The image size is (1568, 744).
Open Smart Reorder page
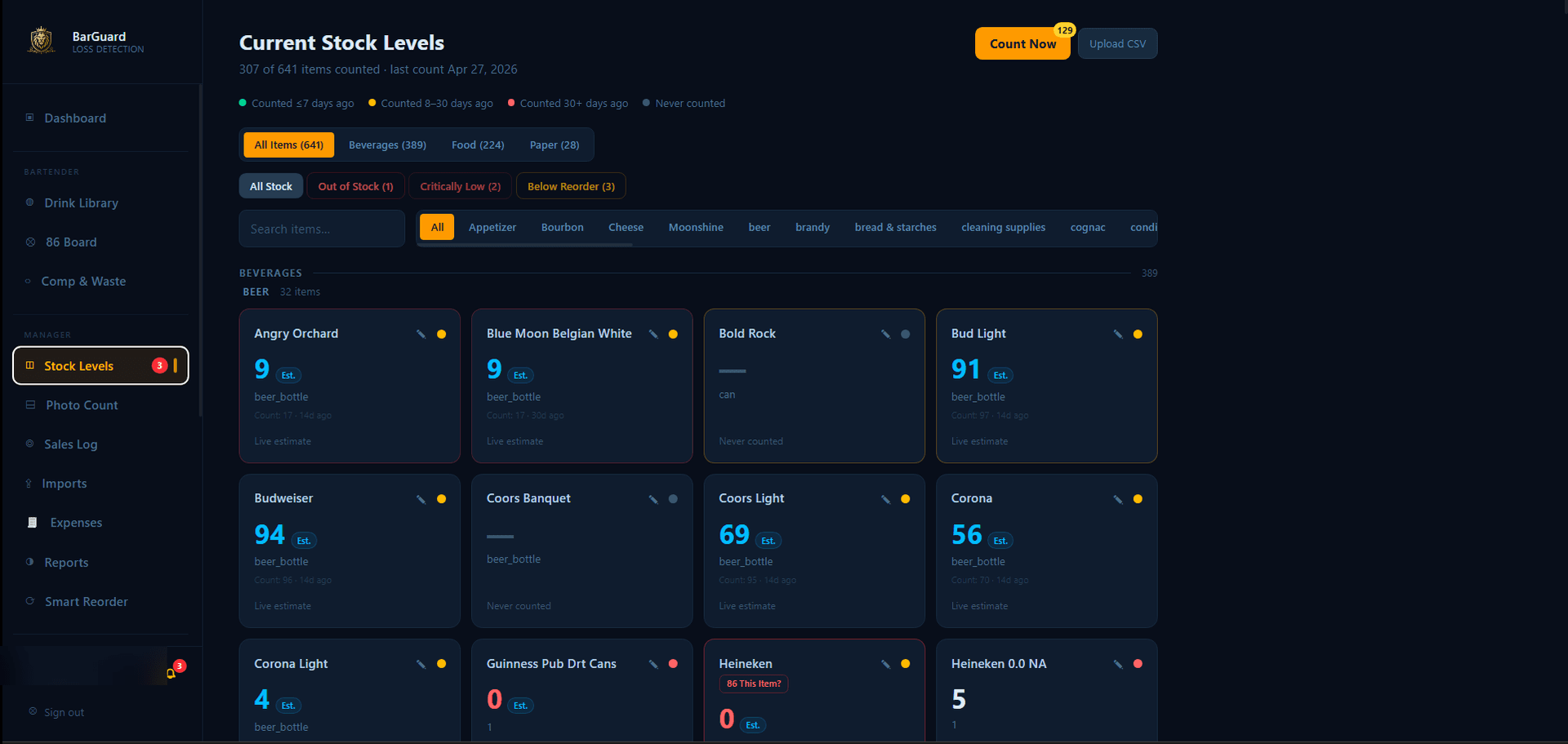click(101, 602)
